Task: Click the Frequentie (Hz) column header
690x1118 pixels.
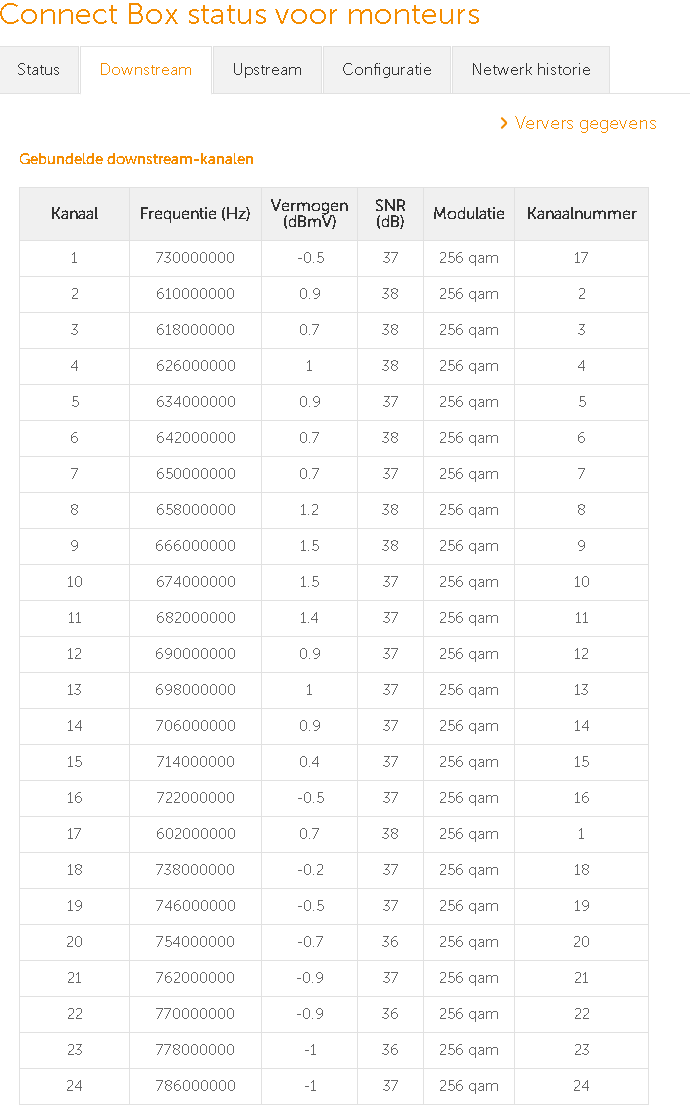Action: pyautogui.click(x=195, y=214)
